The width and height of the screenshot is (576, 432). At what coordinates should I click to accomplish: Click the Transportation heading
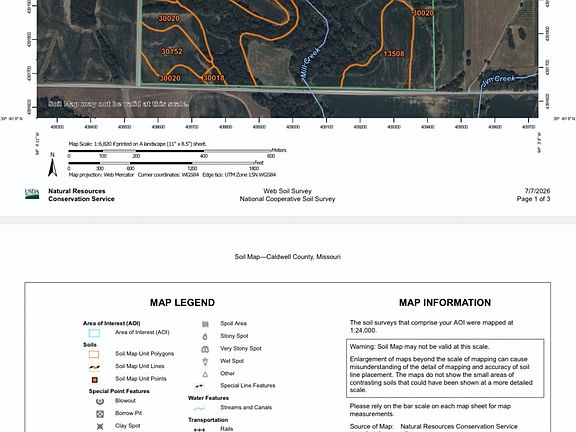208,420
